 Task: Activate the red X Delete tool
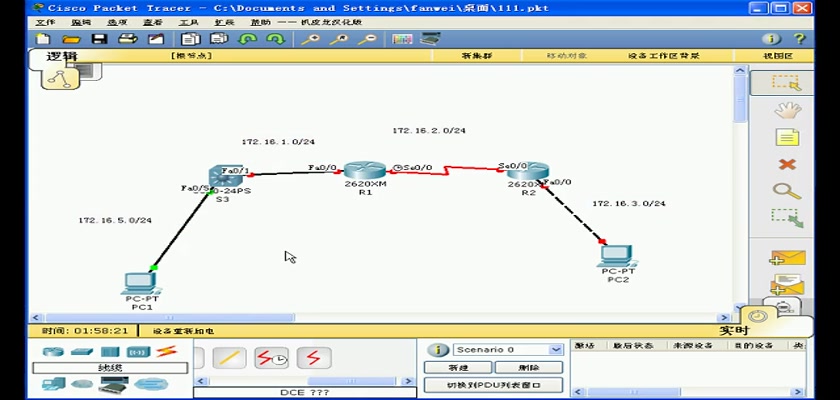point(787,164)
